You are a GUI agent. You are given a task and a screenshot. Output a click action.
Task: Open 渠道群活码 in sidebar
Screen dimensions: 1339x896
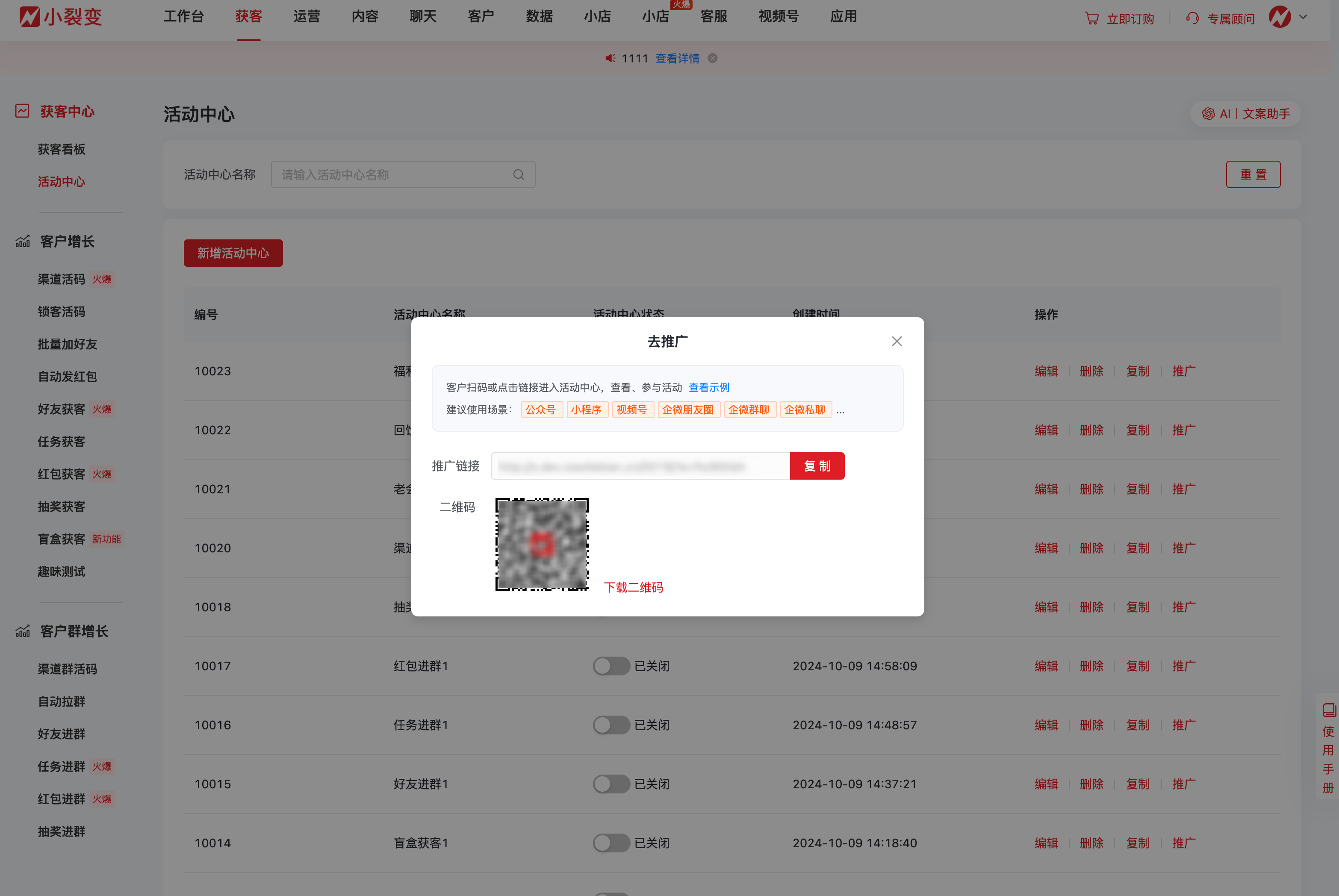(x=68, y=669)
